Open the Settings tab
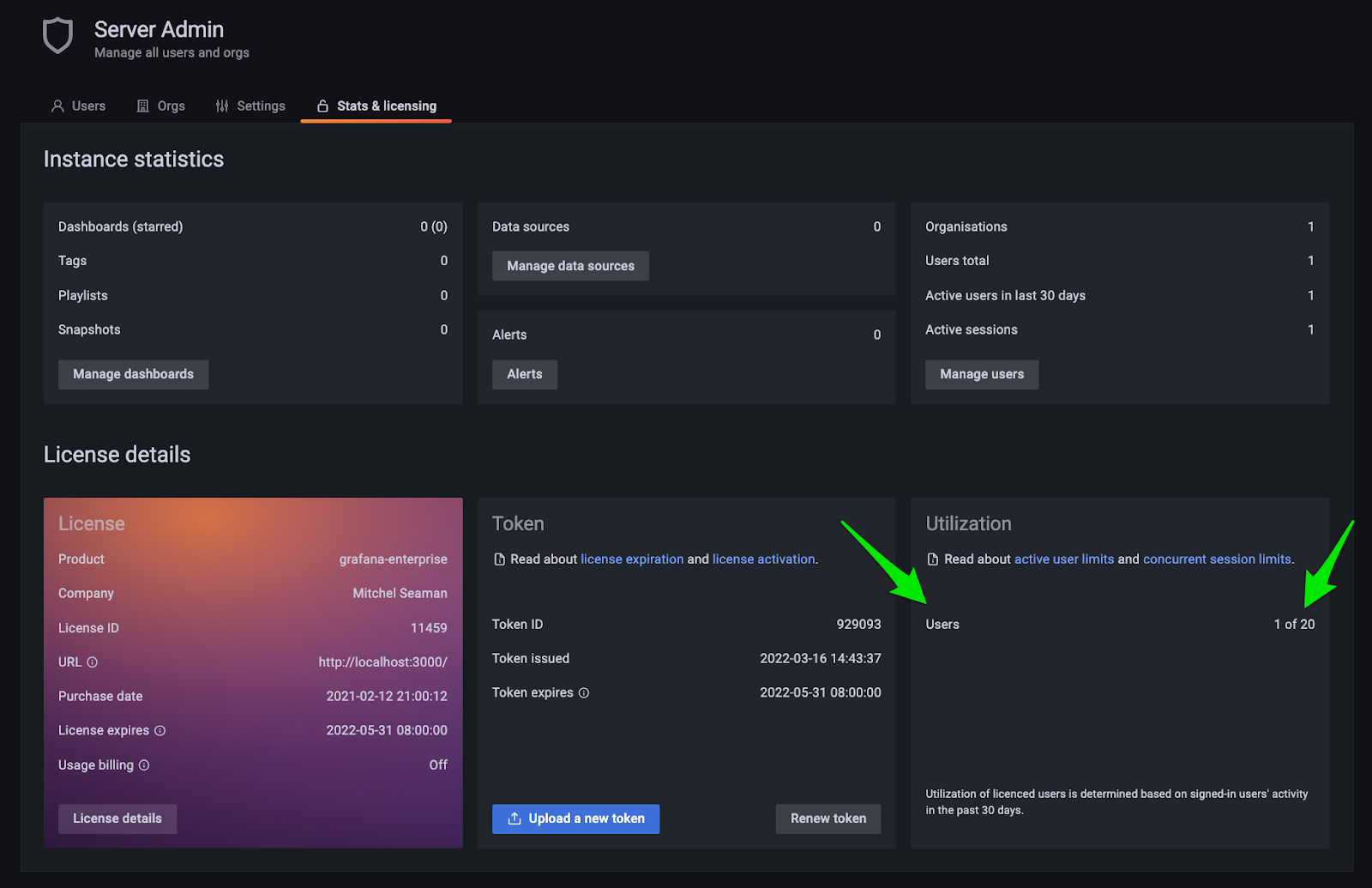This screenshot has height=888, width=1372. click(250, 106)
